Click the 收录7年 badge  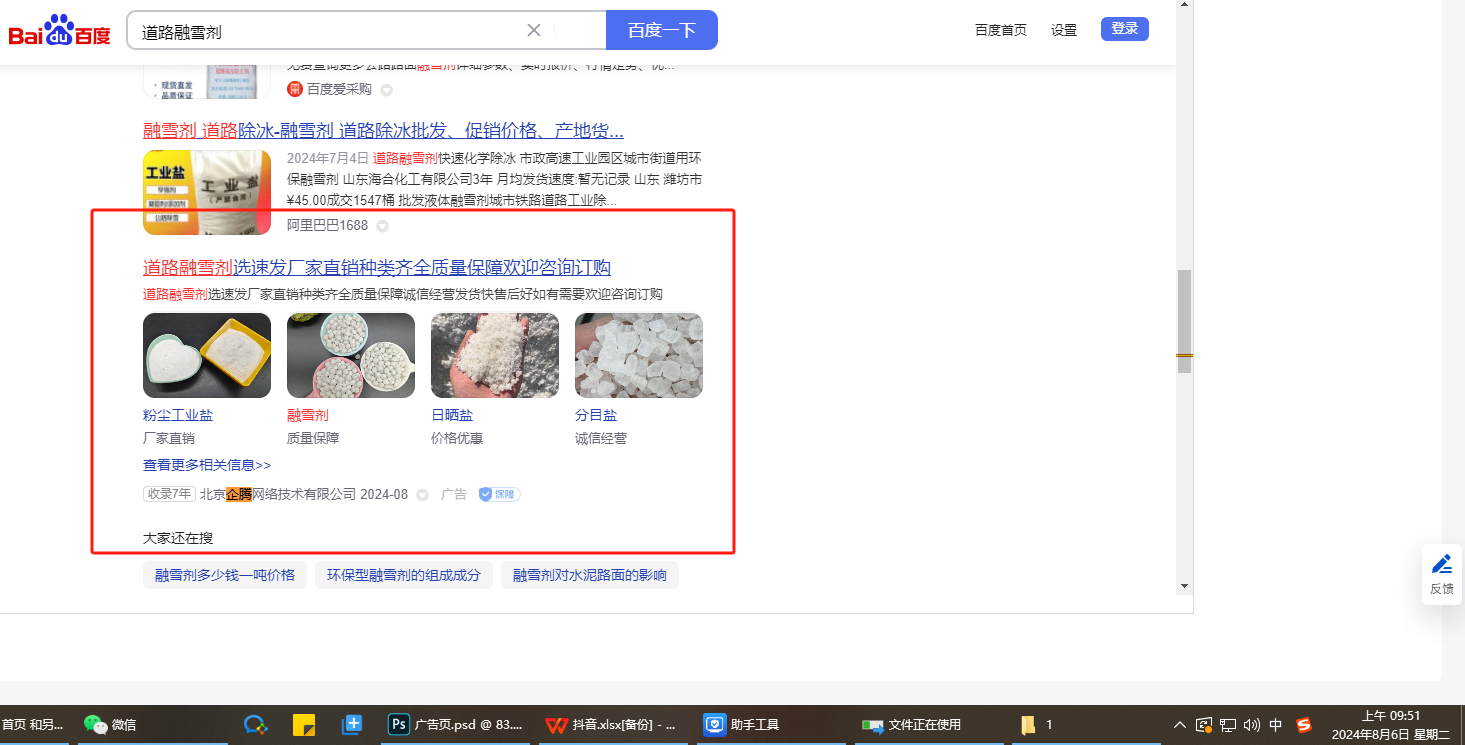coord(169,494)
